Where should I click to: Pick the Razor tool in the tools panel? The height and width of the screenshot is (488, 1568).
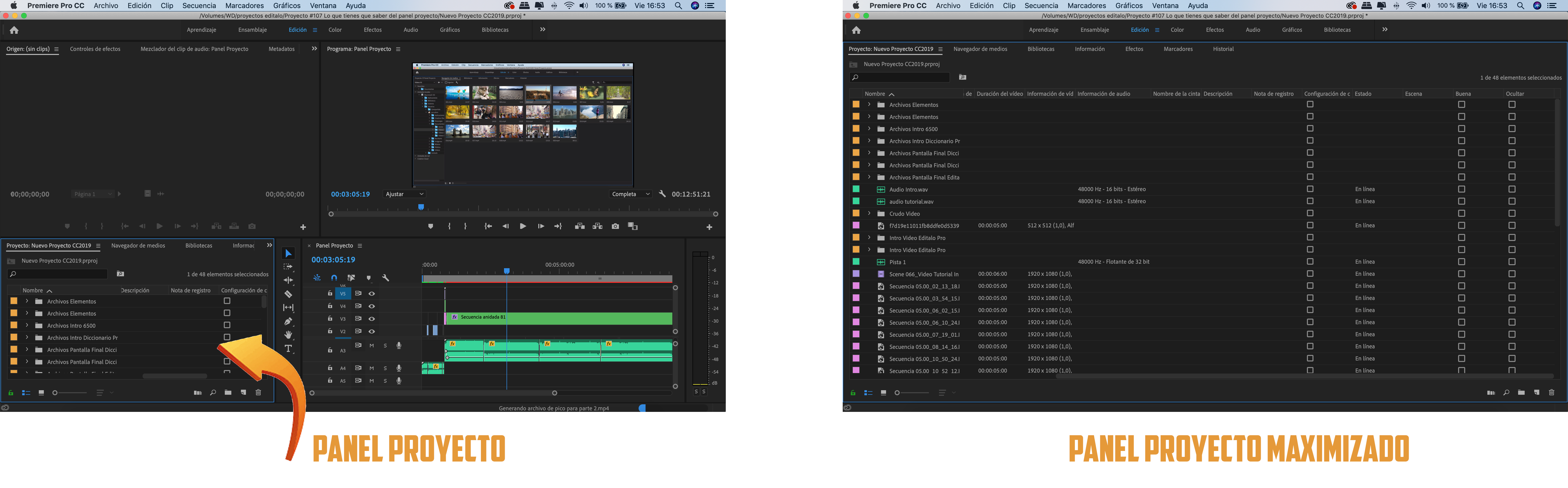pyautogui.click(x=289, y=294)
